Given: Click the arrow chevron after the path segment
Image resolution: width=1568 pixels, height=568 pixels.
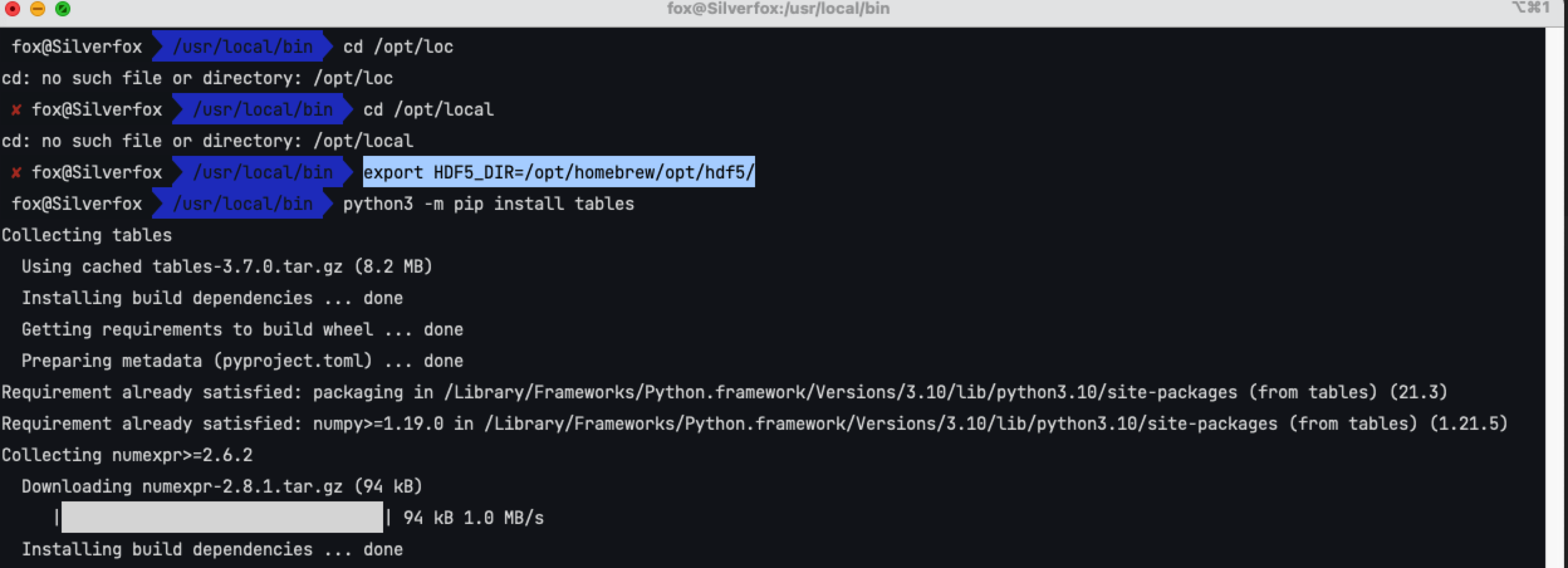Looking at the screenshot, I should point(328,46).
